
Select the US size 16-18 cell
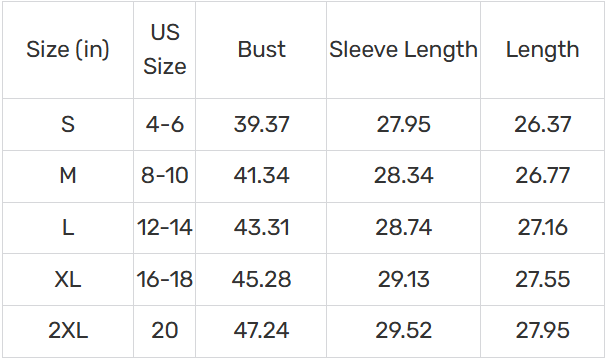coord(165,279)
